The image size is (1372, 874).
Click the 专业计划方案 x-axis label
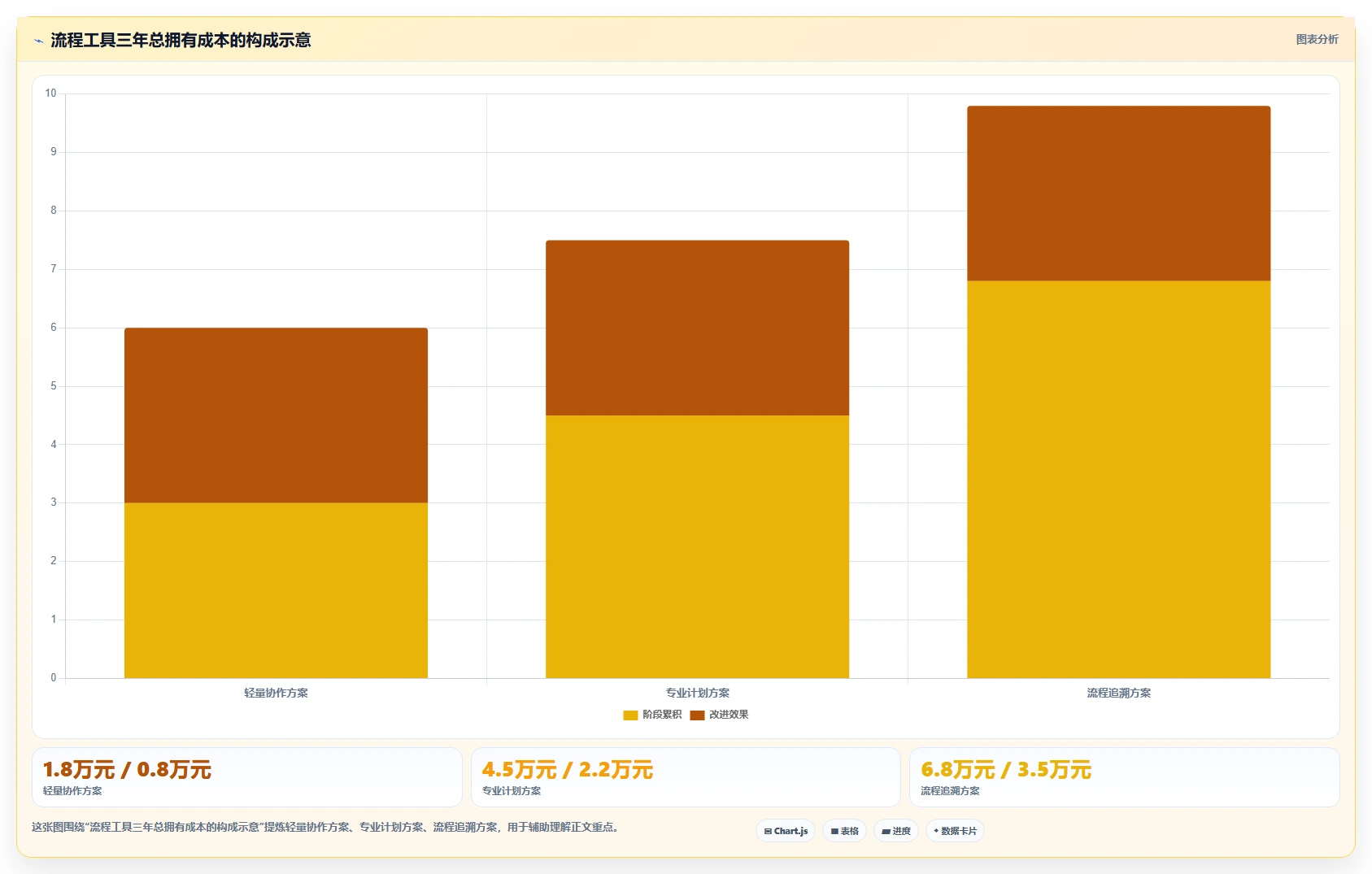(697, 693)
